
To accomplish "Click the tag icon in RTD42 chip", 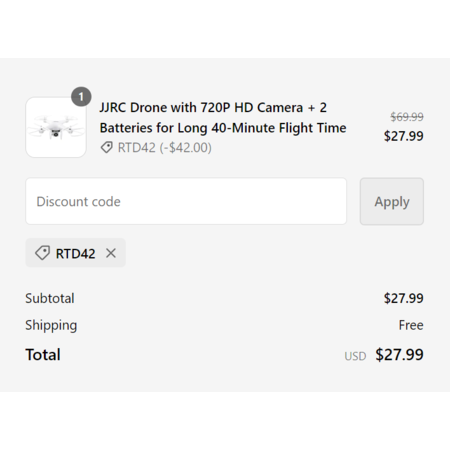I will [x=42, y=253].
